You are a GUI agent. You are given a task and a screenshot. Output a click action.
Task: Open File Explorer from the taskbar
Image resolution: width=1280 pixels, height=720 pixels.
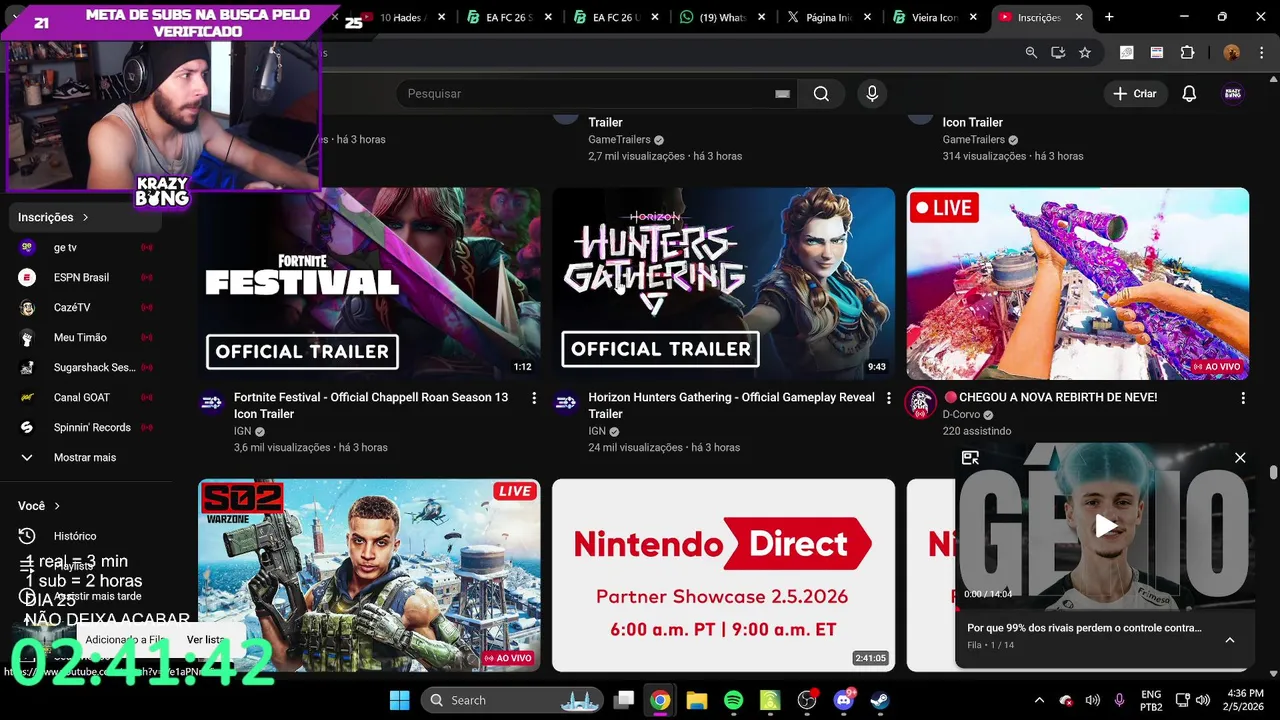697,700
